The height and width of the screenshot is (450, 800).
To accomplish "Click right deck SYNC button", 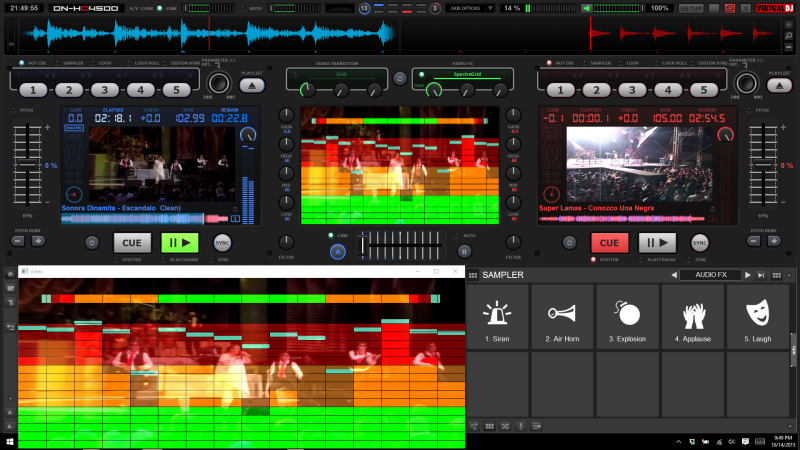I will [699, 243].
